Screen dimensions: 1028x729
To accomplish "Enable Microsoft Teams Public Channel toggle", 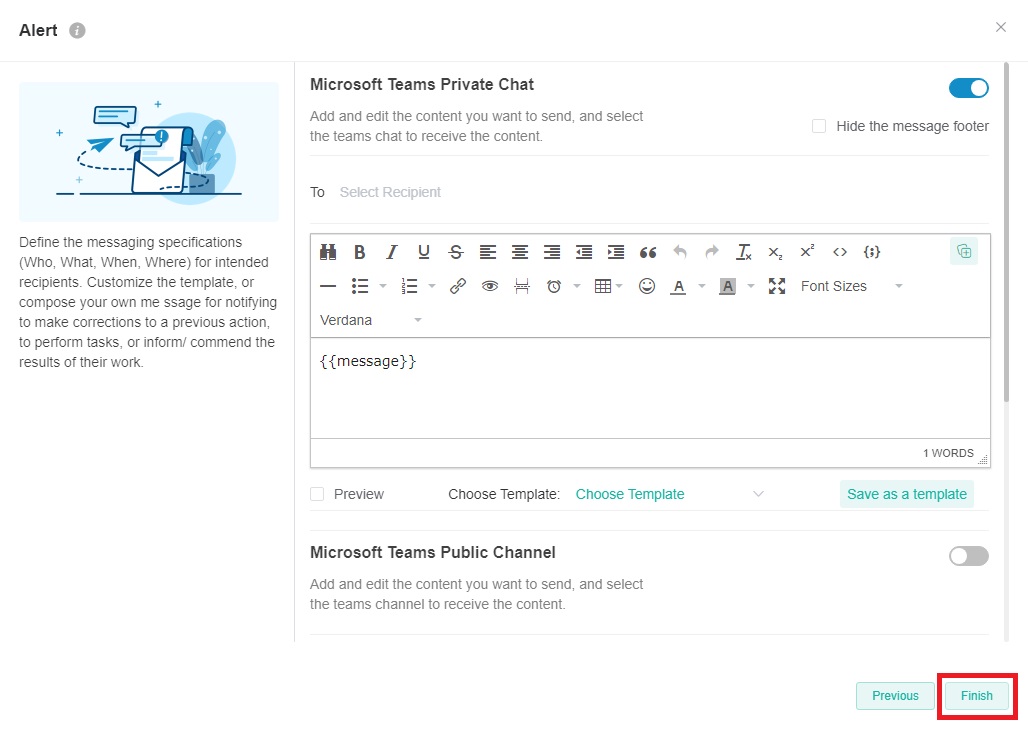I will tap(968, 556).
